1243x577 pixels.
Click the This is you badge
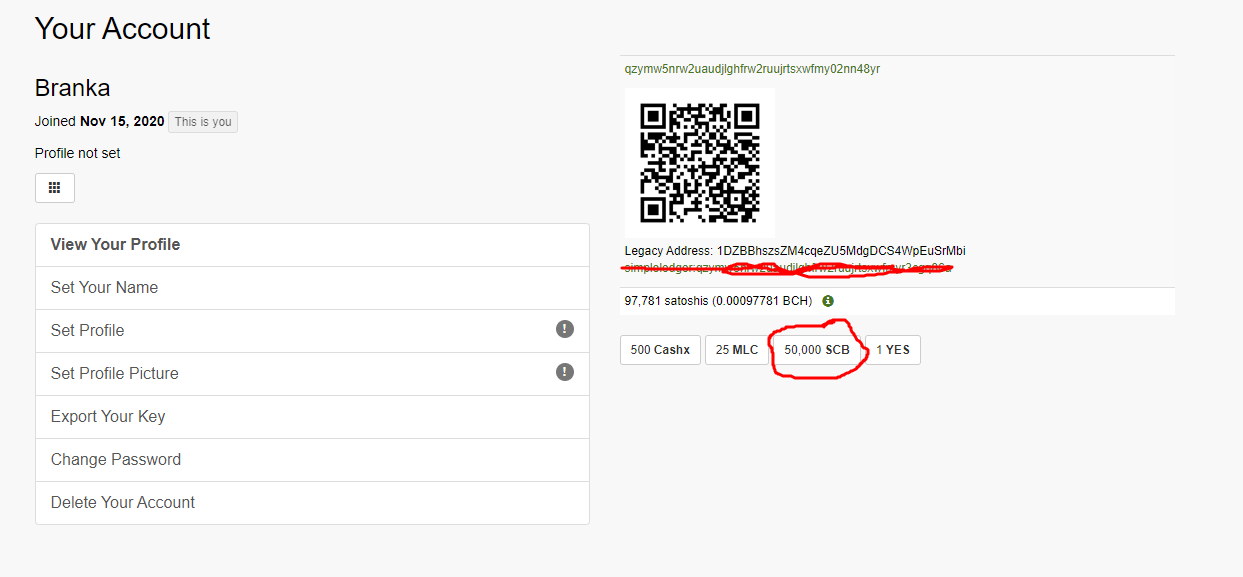tap(203, 122)
